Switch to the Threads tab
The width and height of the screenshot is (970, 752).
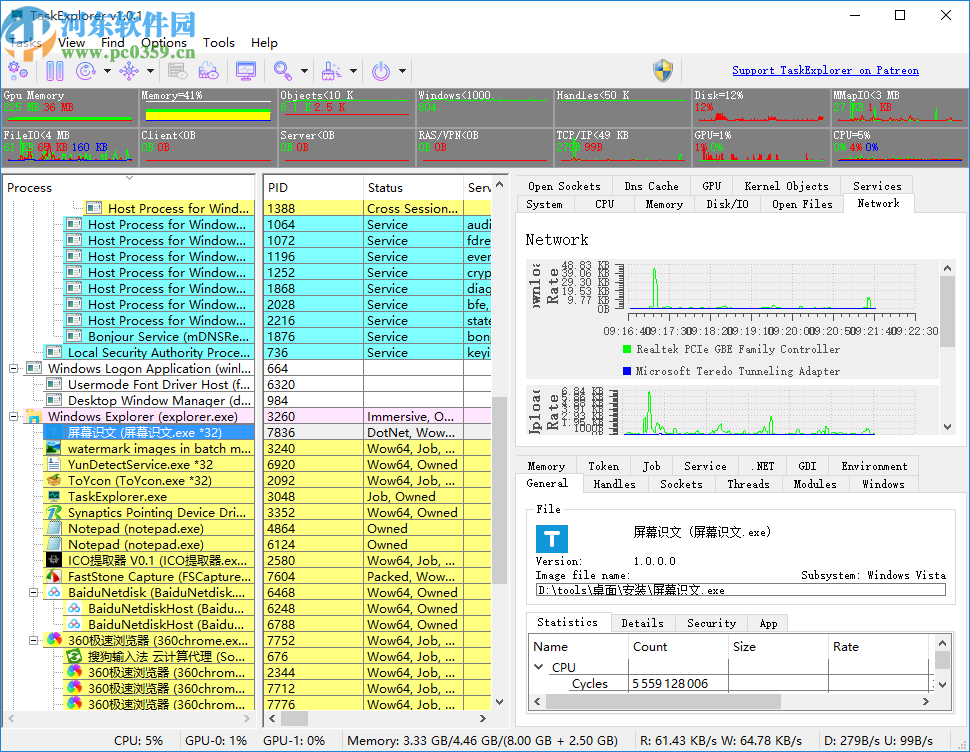(x=748, y=484)
